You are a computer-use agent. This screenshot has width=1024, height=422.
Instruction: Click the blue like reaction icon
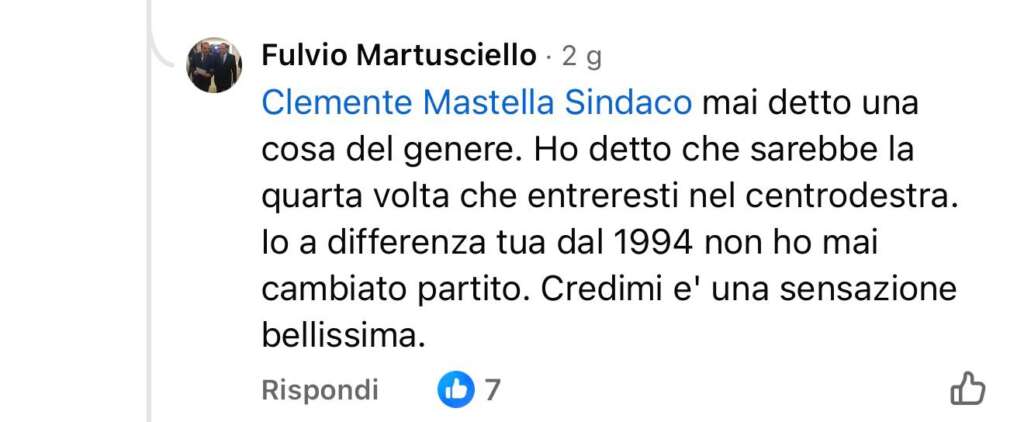(456, 390)
